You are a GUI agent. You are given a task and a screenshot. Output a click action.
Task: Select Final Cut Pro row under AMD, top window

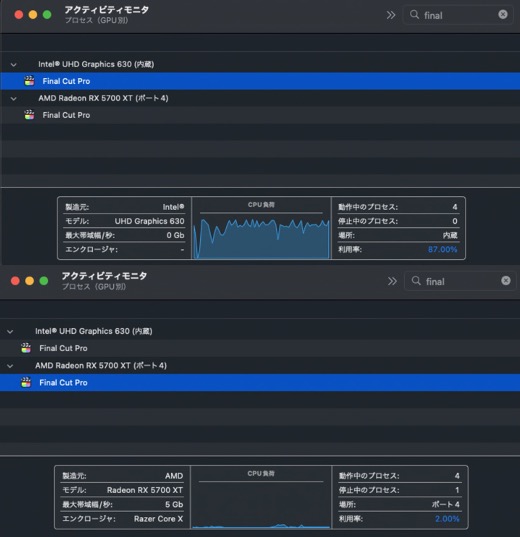pyautogui.click(x=260, y=115)
